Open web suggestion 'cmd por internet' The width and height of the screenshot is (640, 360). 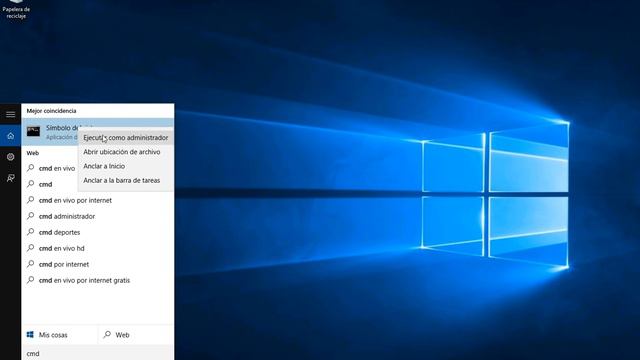pos(98,264)
